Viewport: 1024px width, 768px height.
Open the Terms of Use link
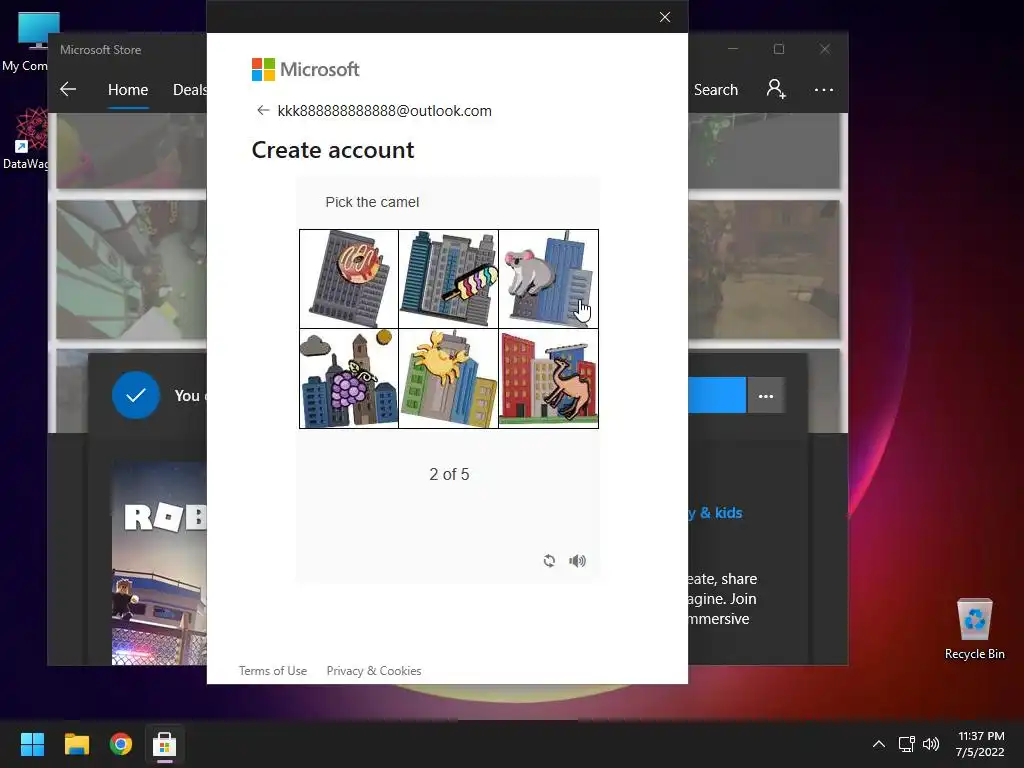point(272,671)
